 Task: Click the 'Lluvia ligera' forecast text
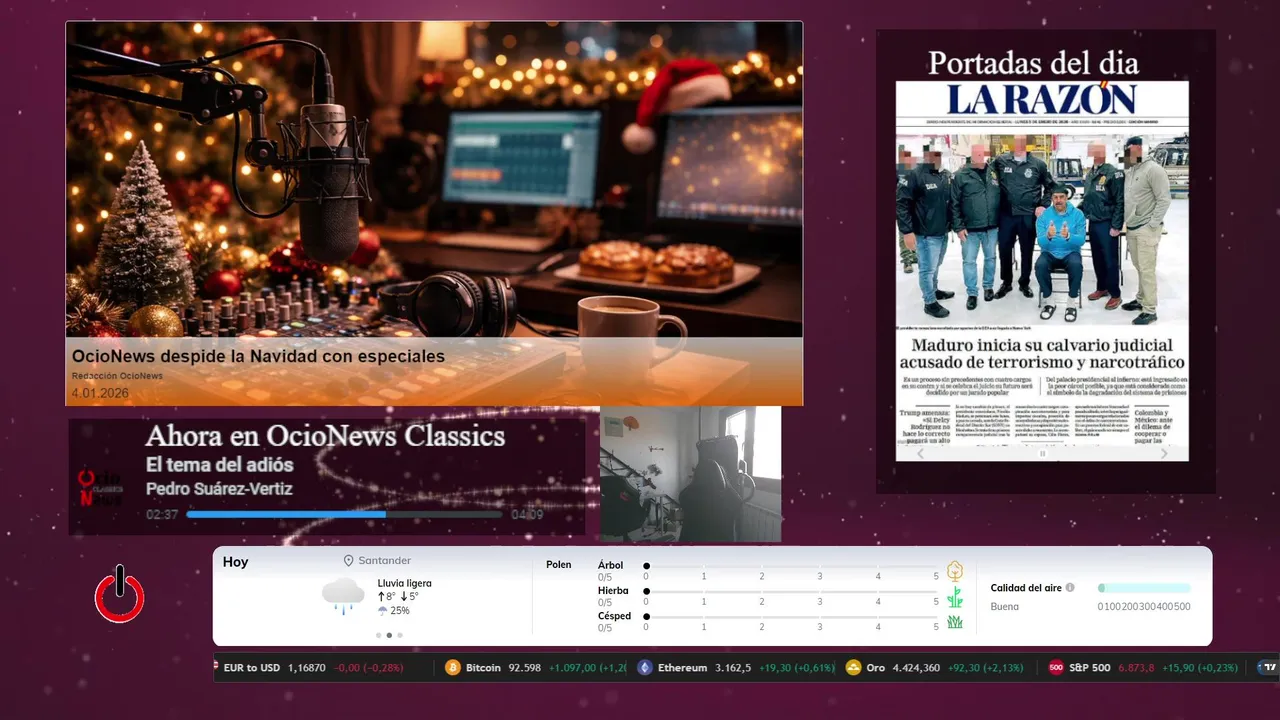tap(405, 583)
